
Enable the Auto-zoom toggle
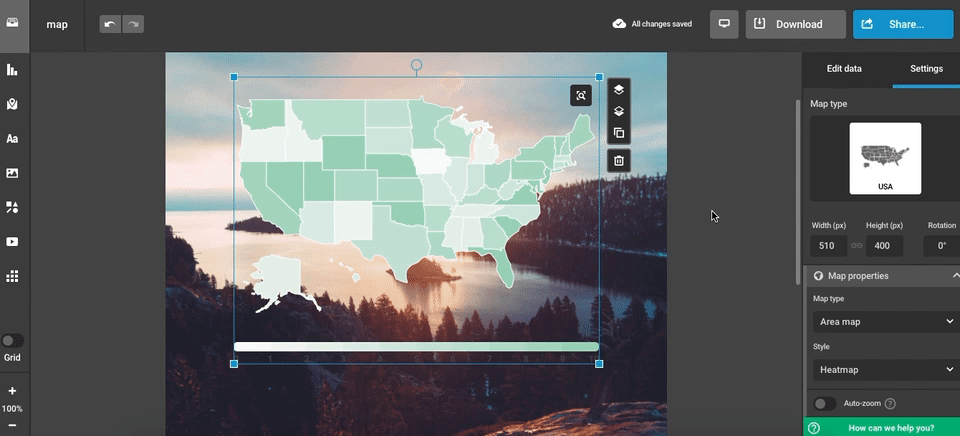[x=824, y=403]
